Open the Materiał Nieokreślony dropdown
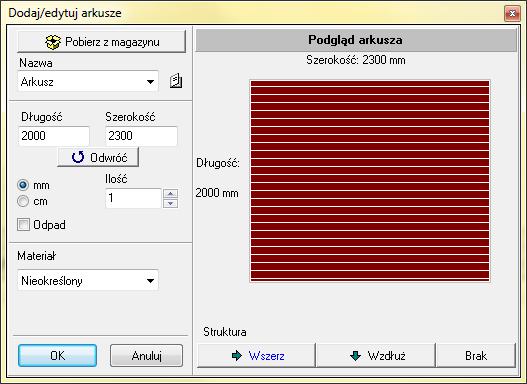The height and width of the screenshot is (384, 527). point(150,281)
